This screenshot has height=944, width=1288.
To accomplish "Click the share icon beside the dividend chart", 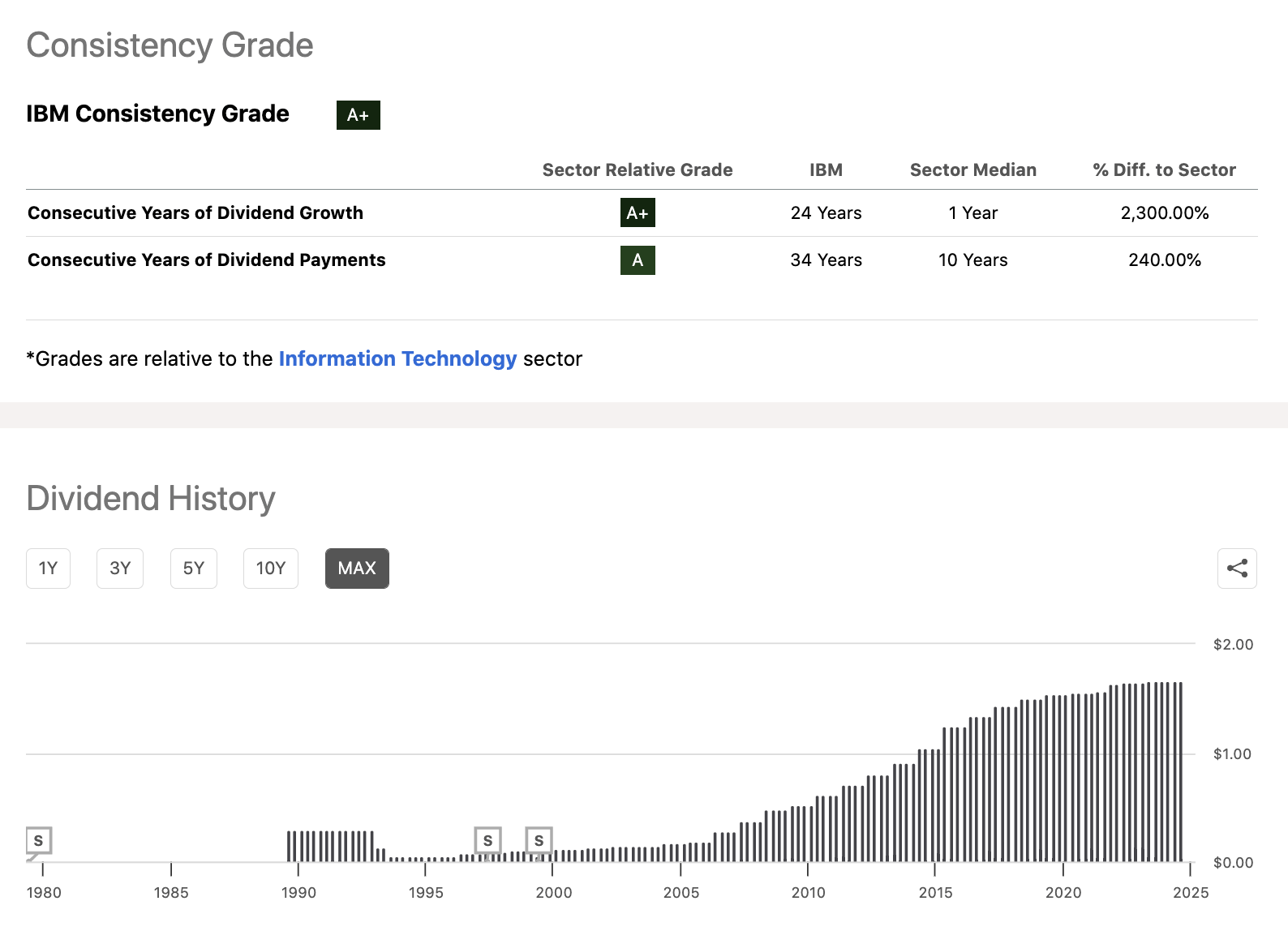I will tap(1237, 569).
